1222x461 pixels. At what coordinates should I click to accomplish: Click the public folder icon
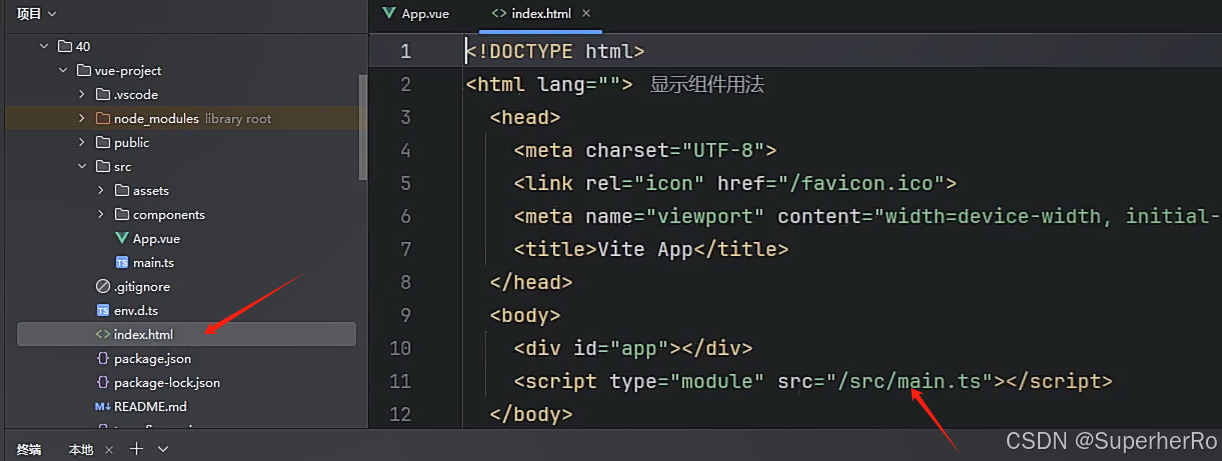click(x=103, y=142)
